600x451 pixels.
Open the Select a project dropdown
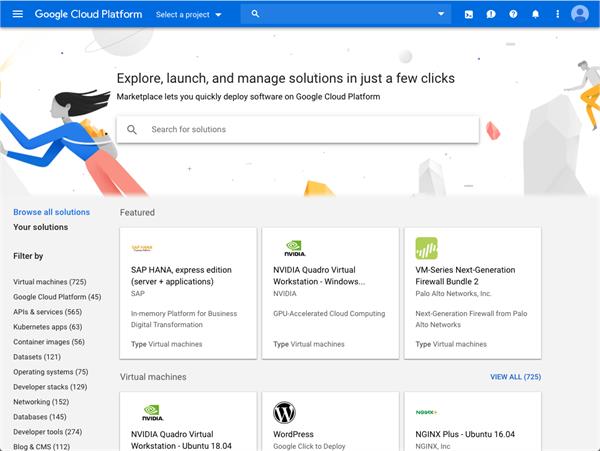coord(189,15)
